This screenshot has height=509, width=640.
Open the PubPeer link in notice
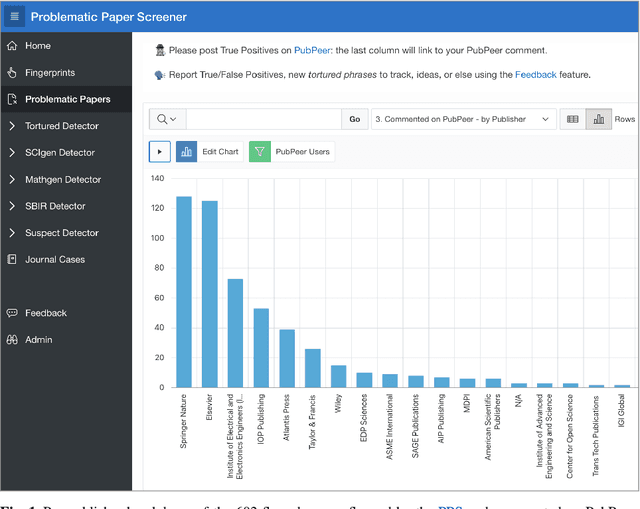pyautogui.click(x=317, y=50)
